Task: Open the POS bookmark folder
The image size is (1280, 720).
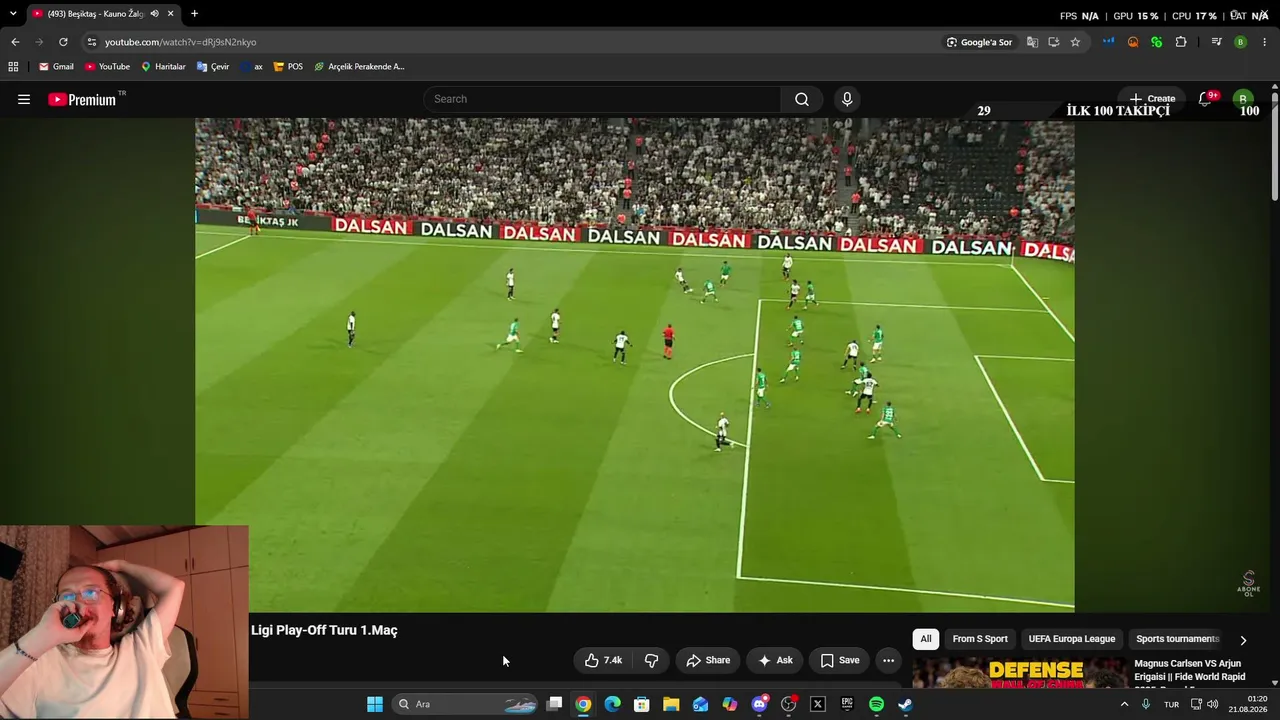Action: point(288,67)
